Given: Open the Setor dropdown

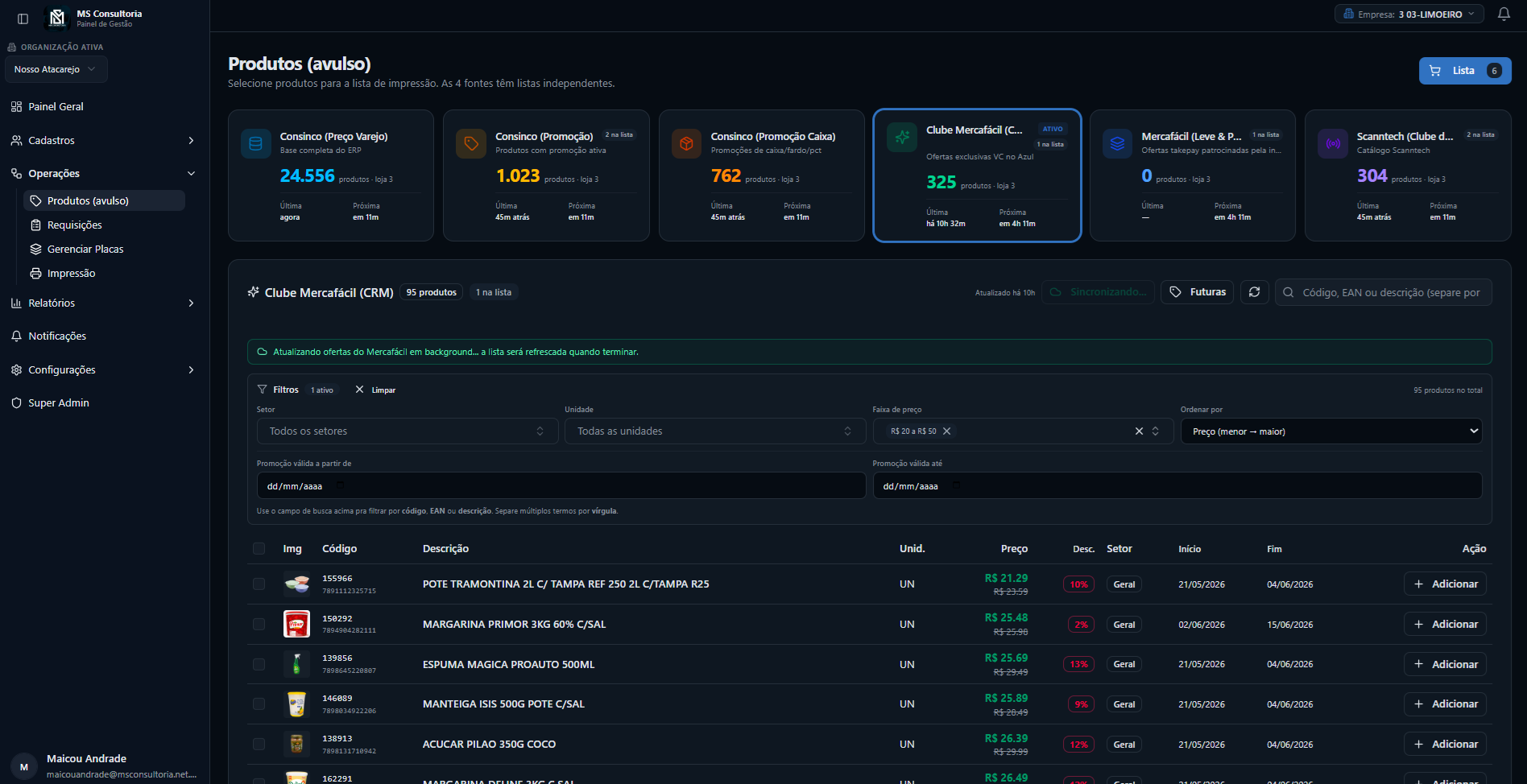Looking at the screenshot, I should tap(408, 431).
